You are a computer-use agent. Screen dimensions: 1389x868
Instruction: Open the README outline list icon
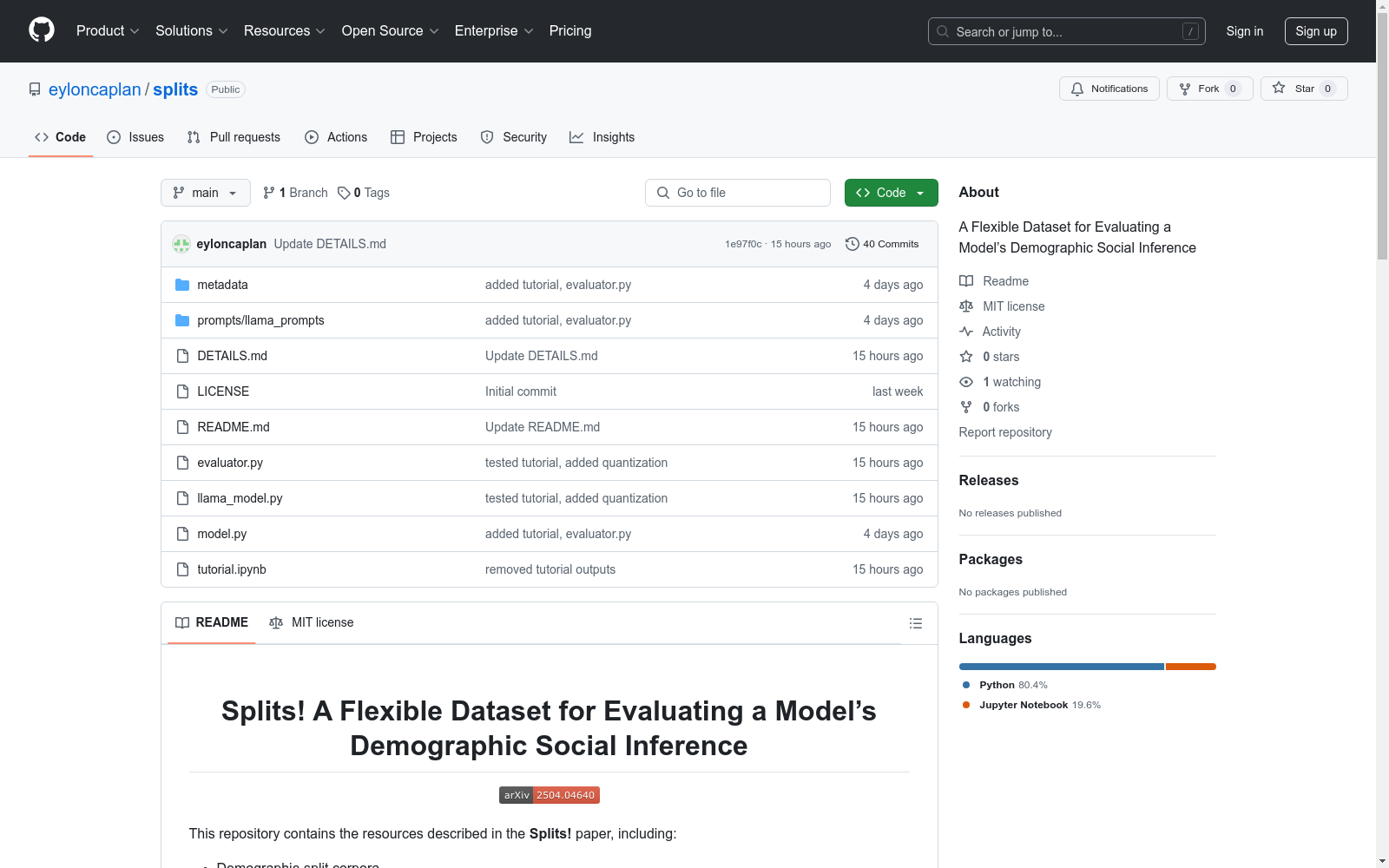pyautogui.click(x=915, y=623)
